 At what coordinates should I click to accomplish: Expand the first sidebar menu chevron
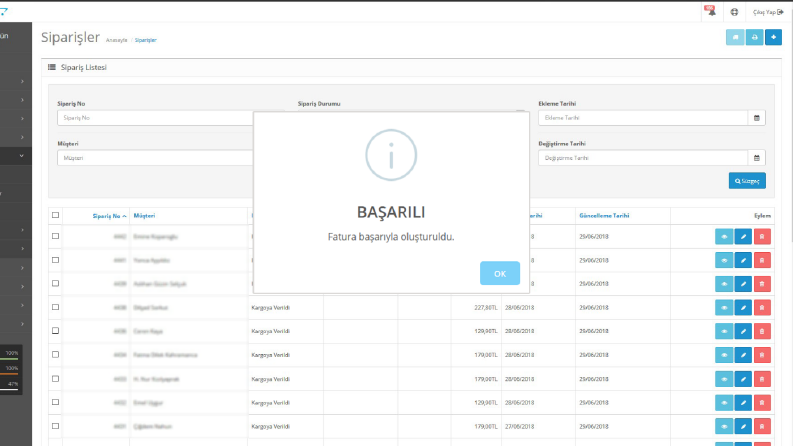pos(22,81)
